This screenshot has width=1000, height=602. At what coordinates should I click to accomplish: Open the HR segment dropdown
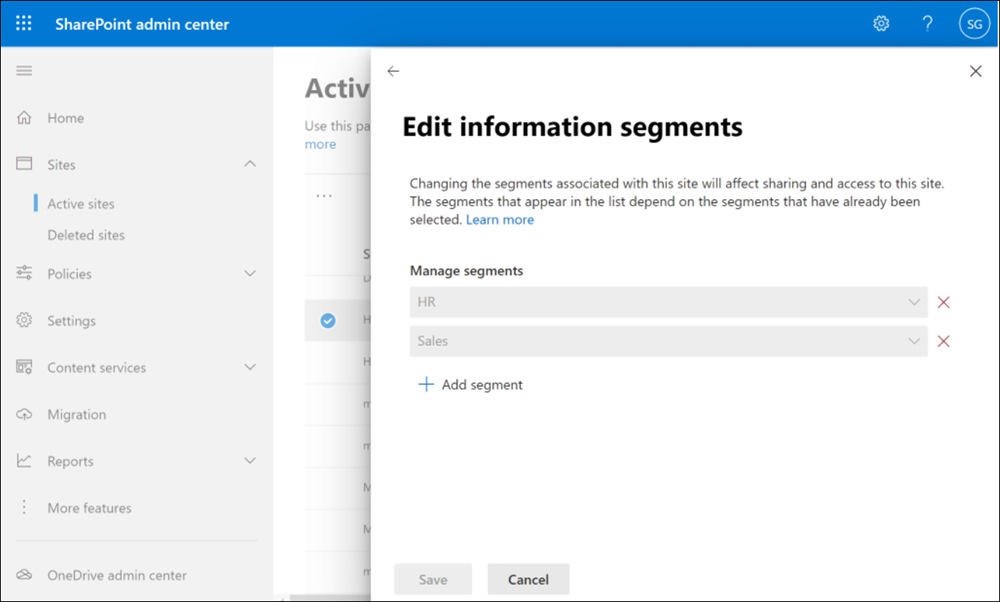(x=914, y=301)
